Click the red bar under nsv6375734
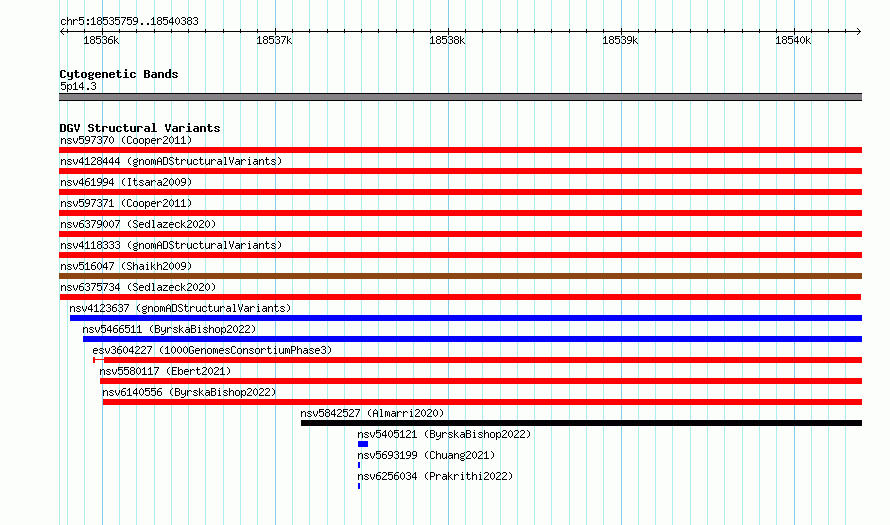 (460, 297)
